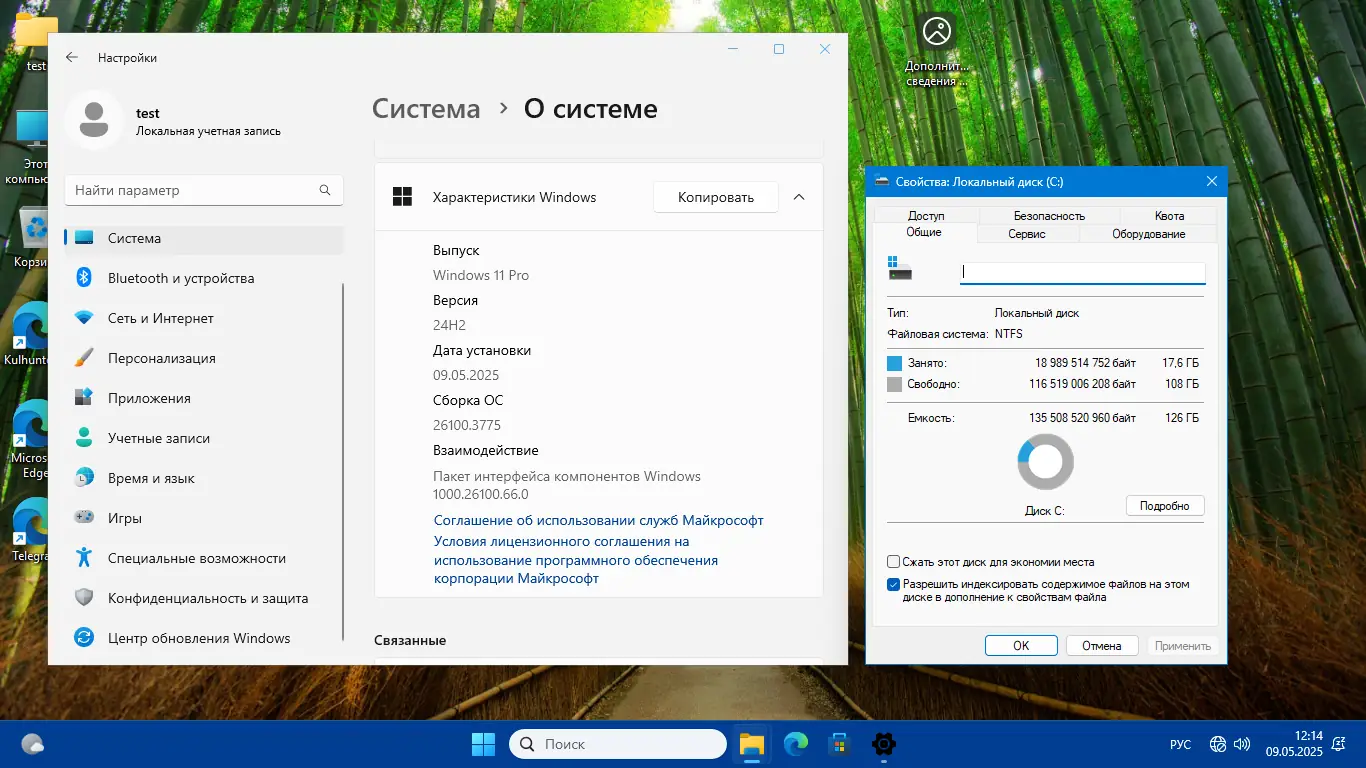1366x768 pixels.
Task: Open Сеть и Интернет section
Action: pyautogui.click(x=160, y=318)
